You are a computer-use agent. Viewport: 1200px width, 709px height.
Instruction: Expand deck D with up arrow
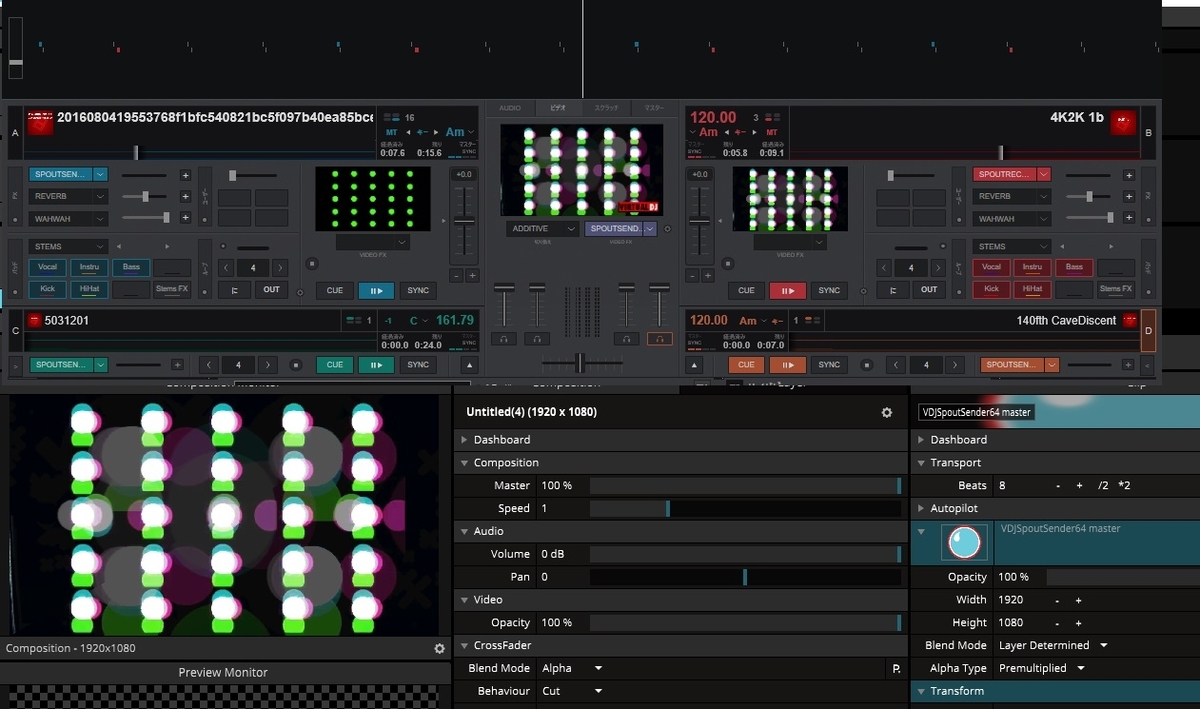coord(694,365)
